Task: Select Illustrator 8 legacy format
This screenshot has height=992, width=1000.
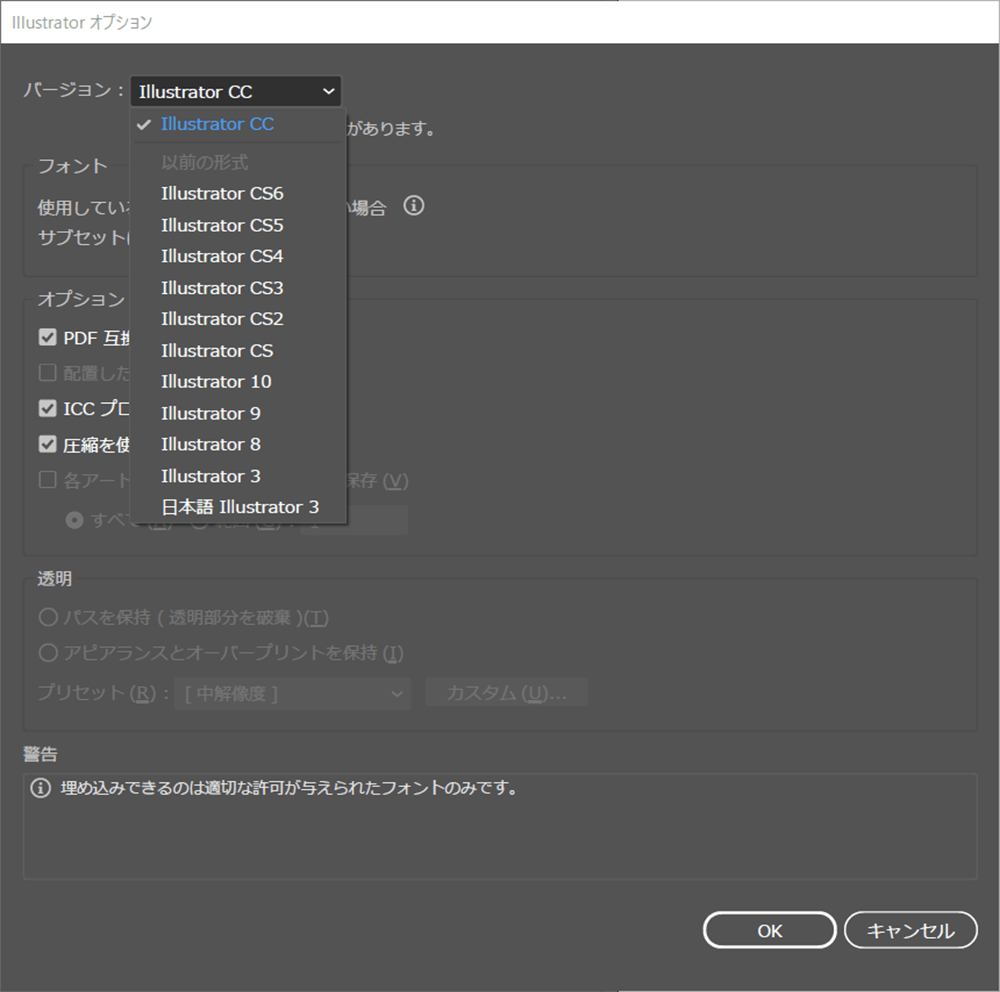Action: [239, 445]
